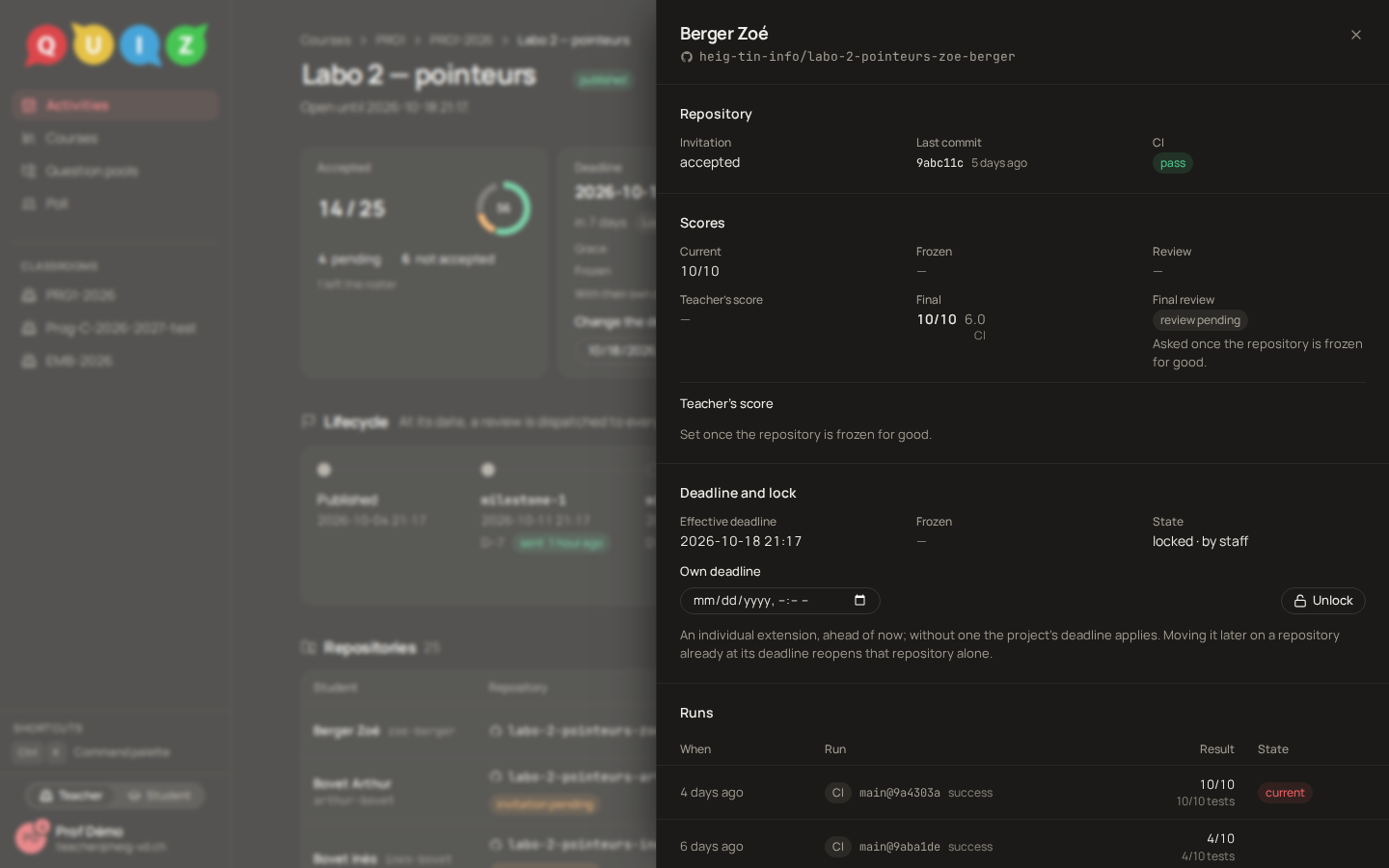This screenshot has height=868, width=1389.
Task: Click the CI badge on the 4 days ago run
Action: point(837,793)
